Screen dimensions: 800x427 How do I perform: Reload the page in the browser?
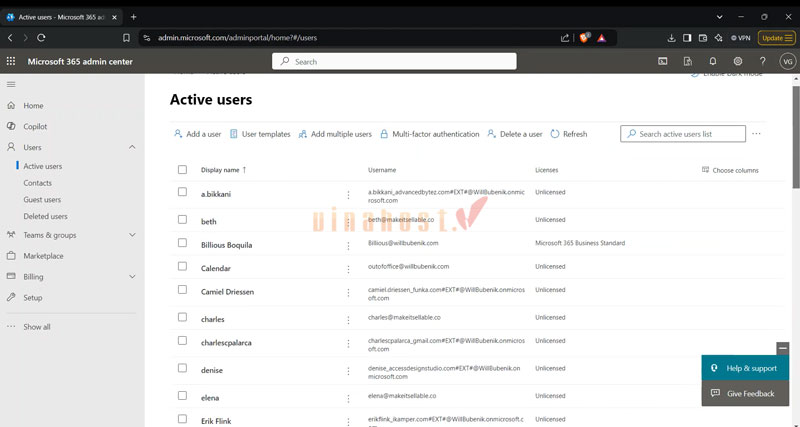click(41, 38)
